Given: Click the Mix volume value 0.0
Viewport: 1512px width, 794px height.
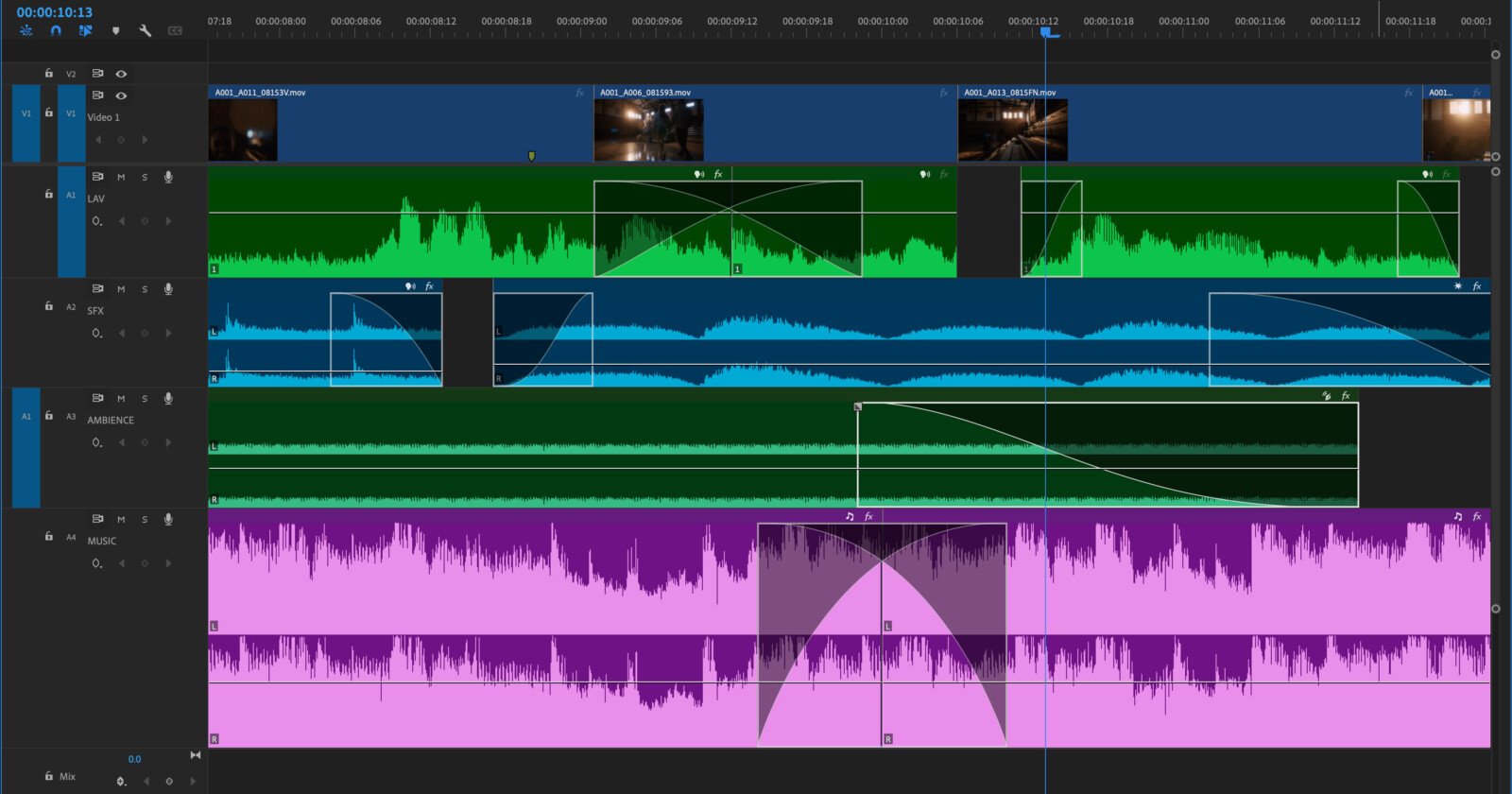Looking at the screenshot, I should [x=134, y=759].
